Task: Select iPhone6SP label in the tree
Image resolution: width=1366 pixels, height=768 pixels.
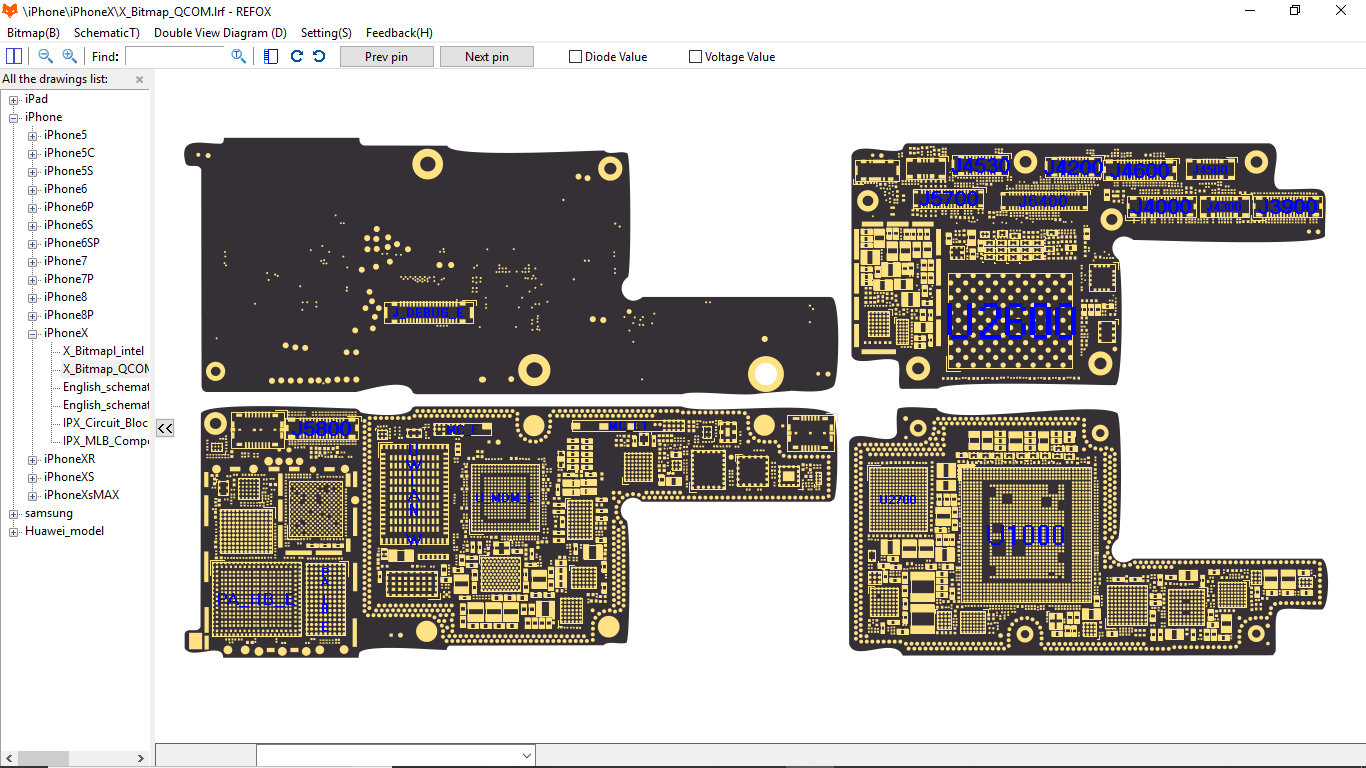Action: [x=72, y=243]
